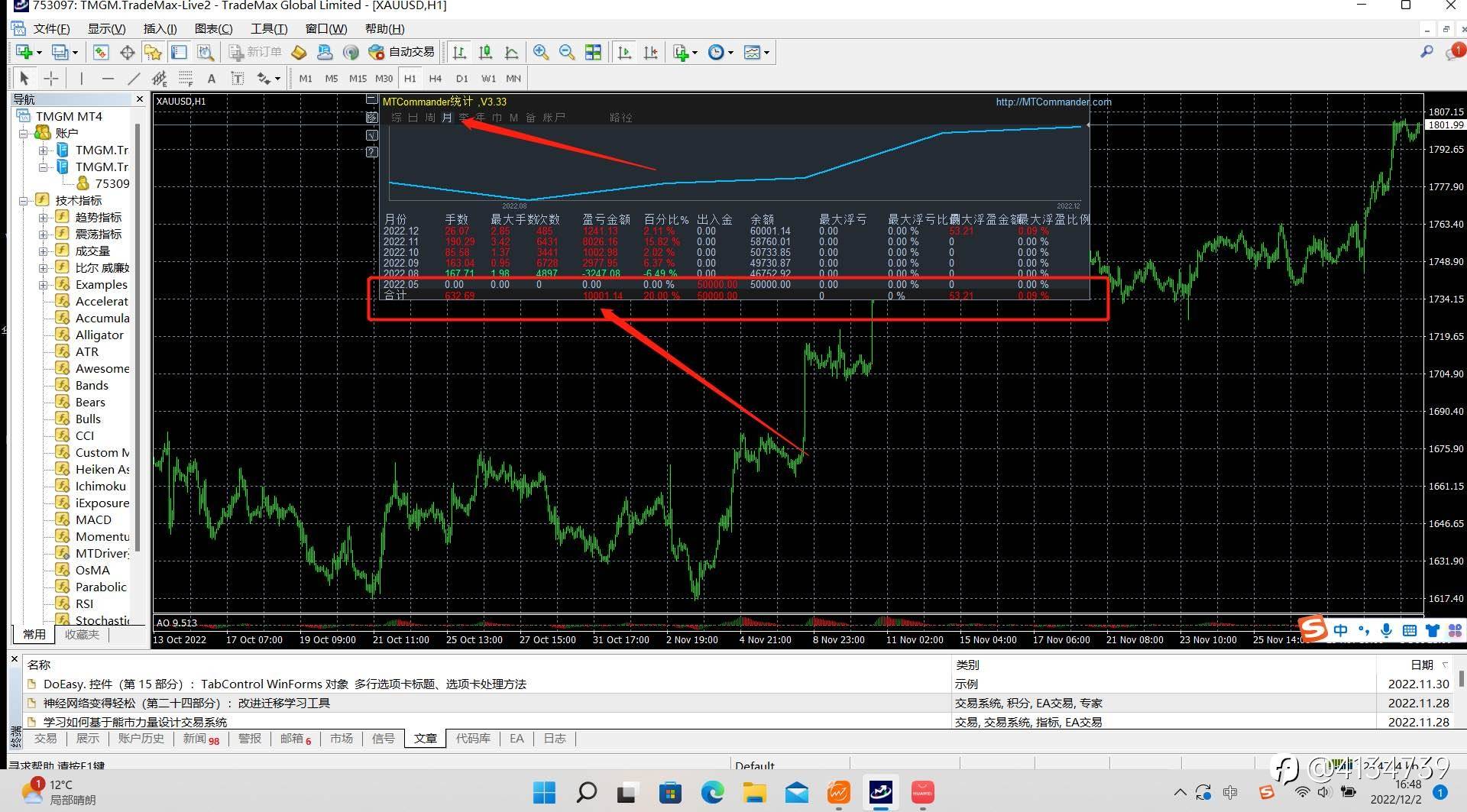Draw a horizontal line tool
The width and height of the screenshot is (1467, 812).
point(108,78)
